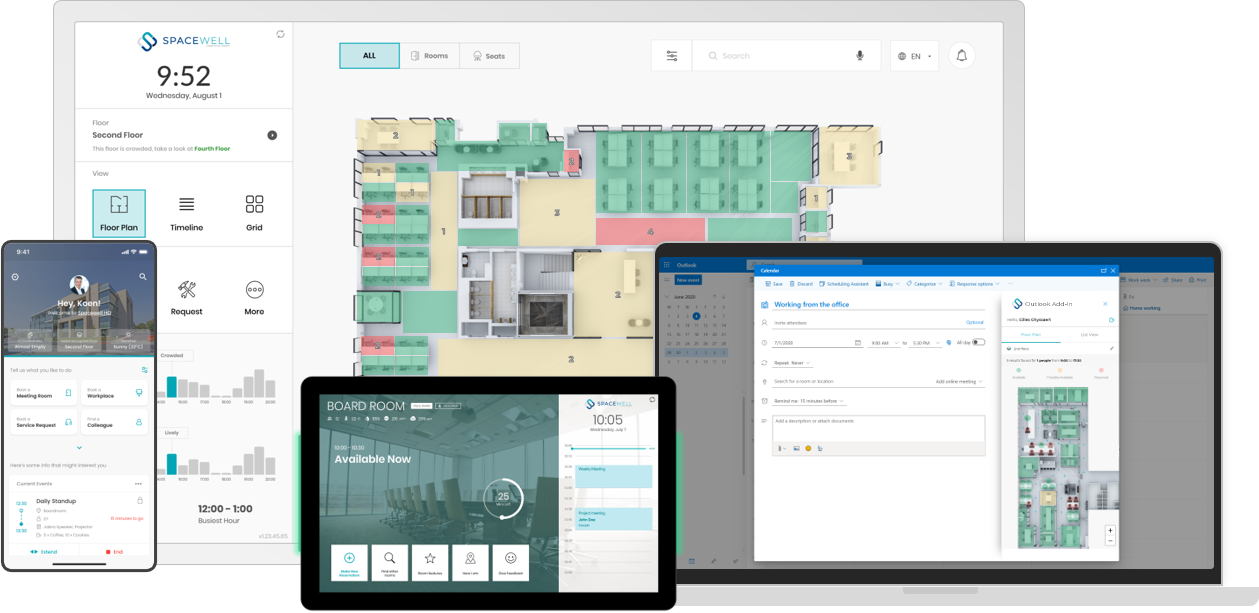Select the ALL tab above the floor plan
1259x613 pixels.
point(369,56)
